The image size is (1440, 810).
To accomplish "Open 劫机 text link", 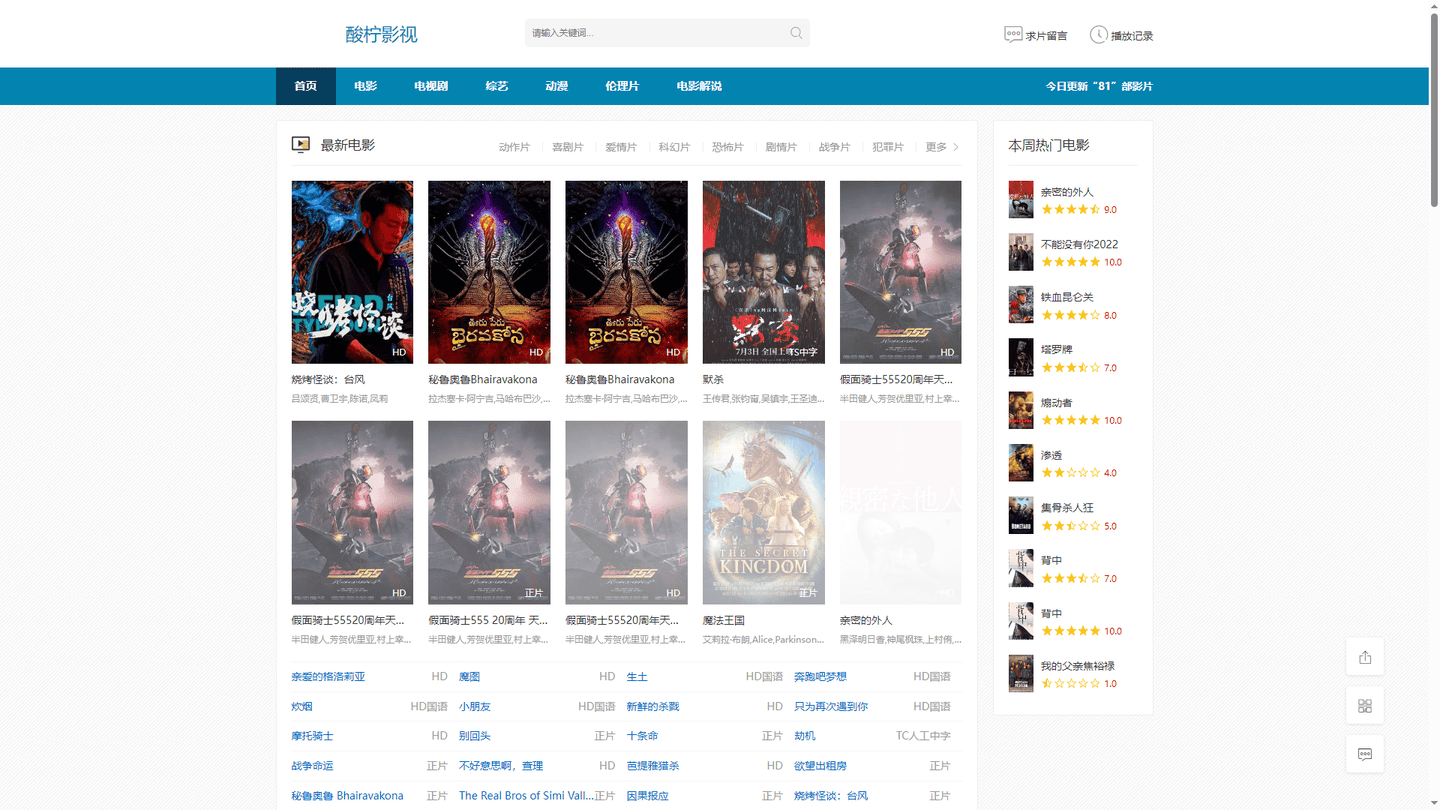I will 805,736.
